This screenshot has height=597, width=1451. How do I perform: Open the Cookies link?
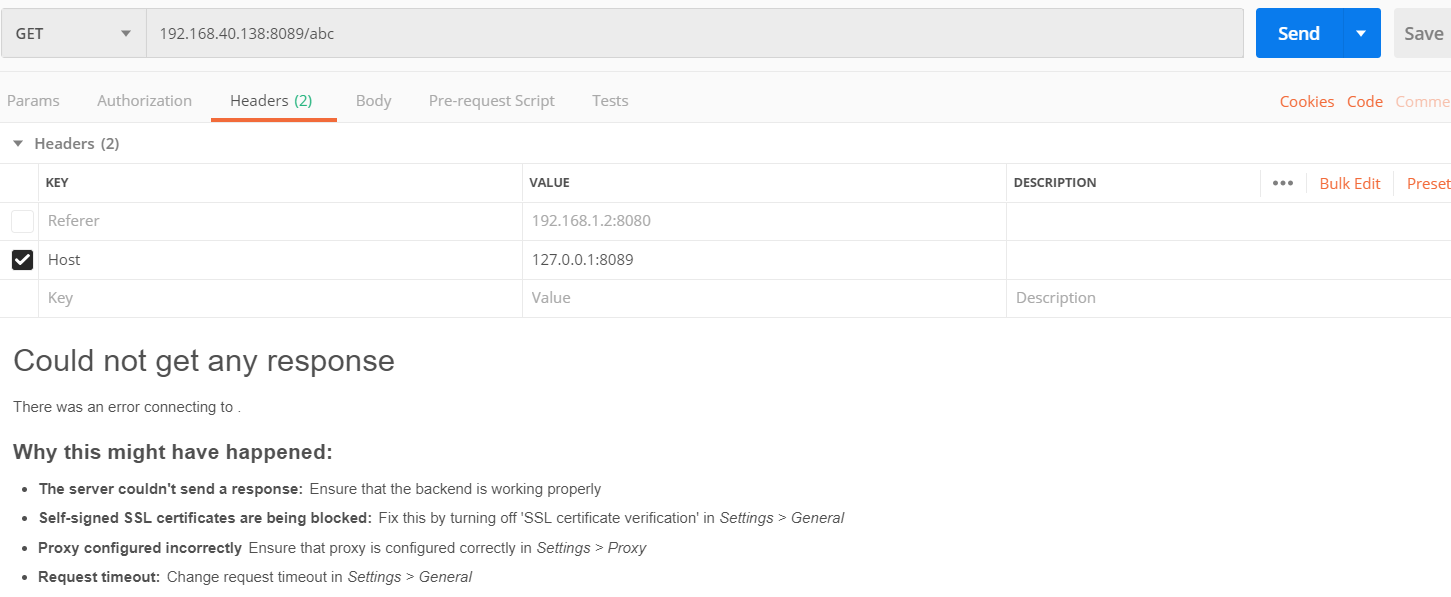tap(1306, 102)
